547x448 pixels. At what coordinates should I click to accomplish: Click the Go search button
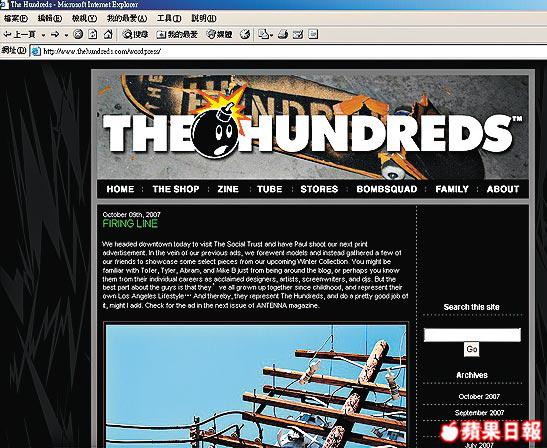[x=472, y=349]
